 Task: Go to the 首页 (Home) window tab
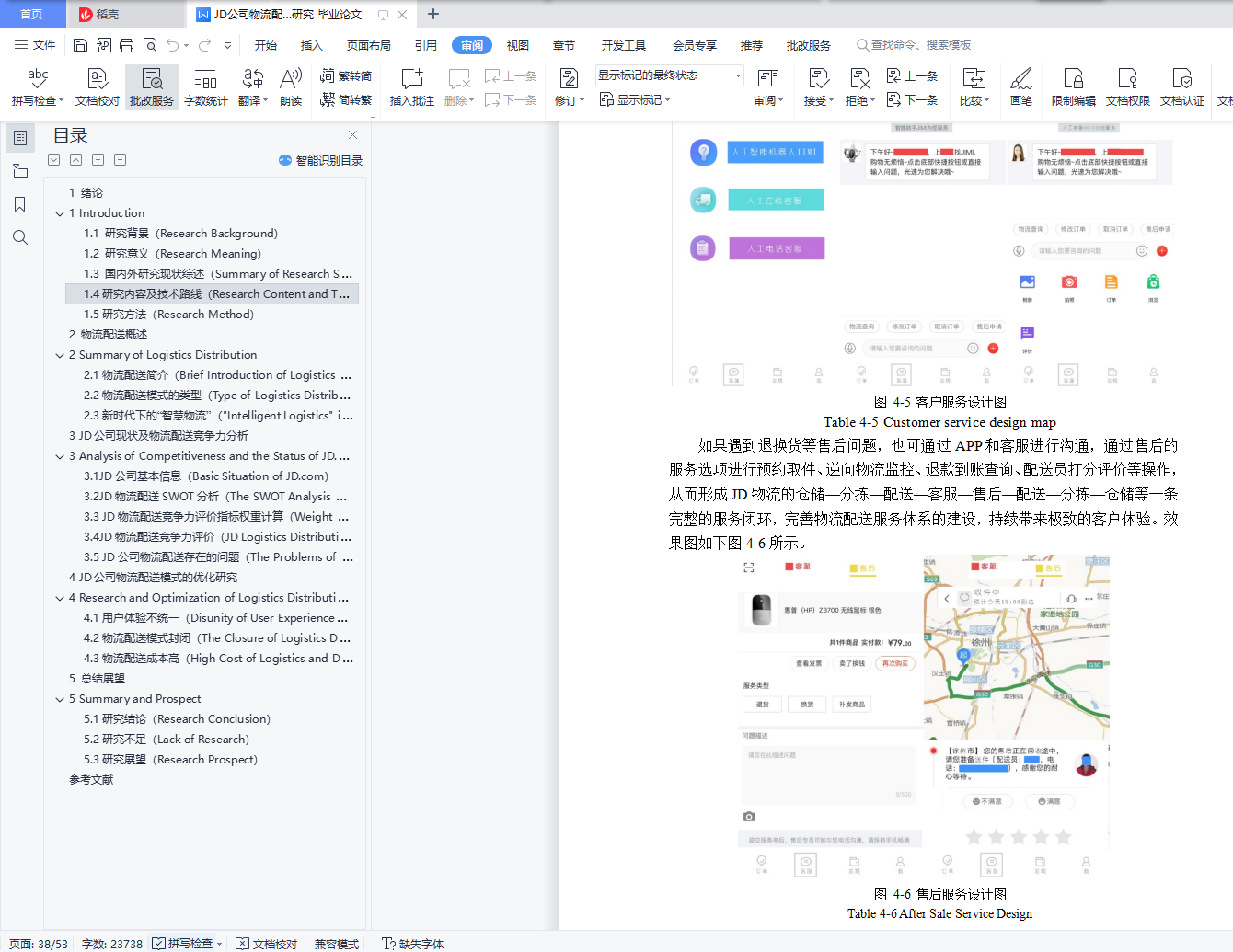(32, 14)
